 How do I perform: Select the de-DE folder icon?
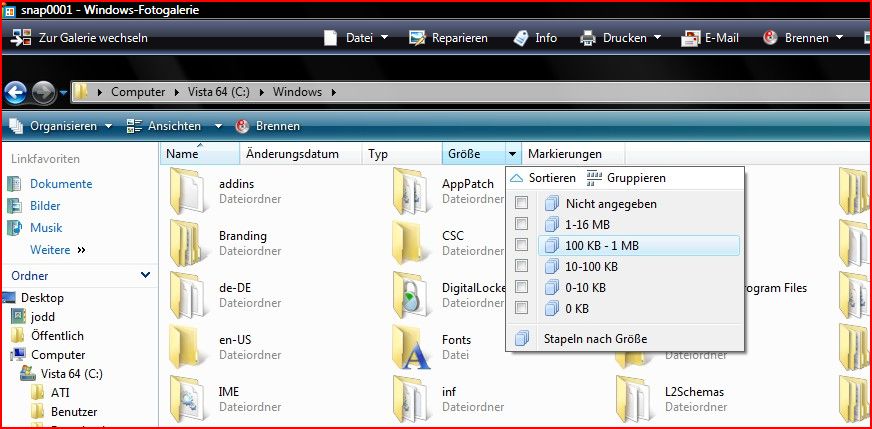187,295
